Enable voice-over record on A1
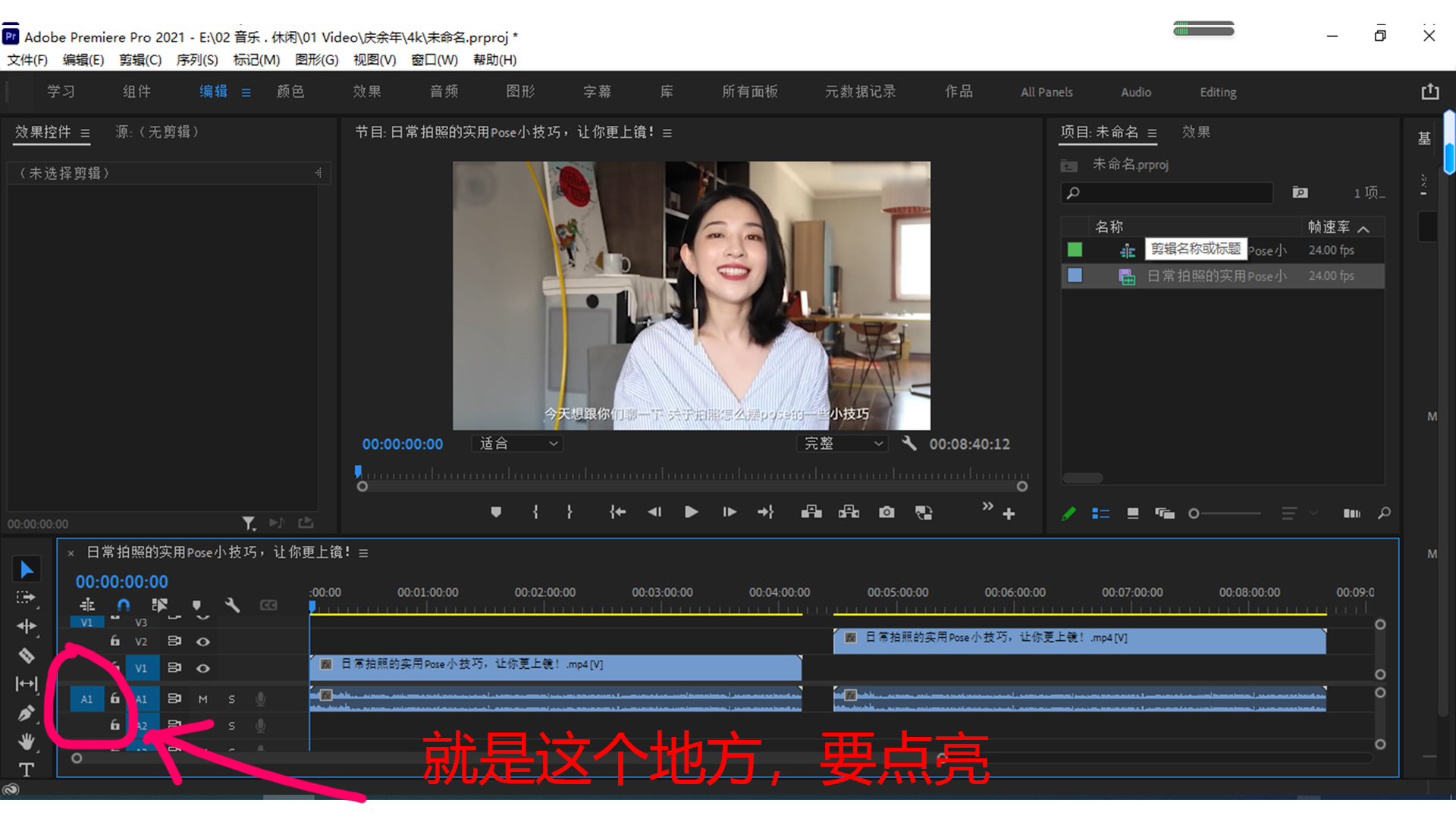The width and height of the screenshot is (1456, 819). [260, 699]
